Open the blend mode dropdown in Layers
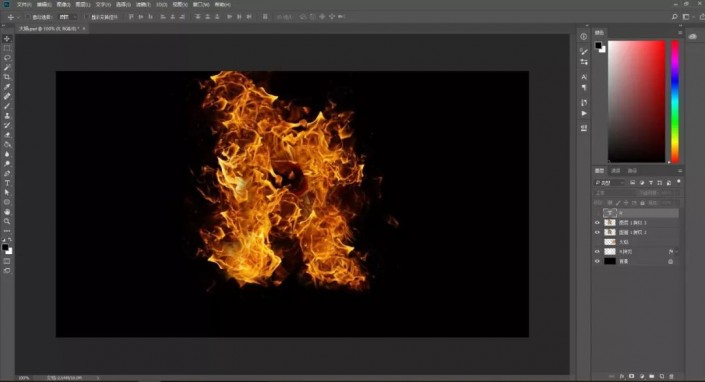 coord(615,193)
